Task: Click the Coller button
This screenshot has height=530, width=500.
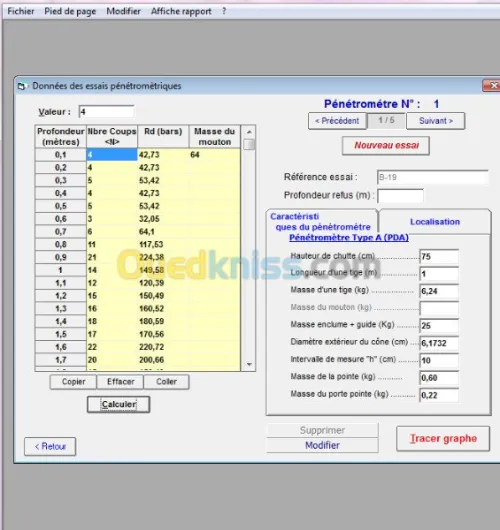Action: 166,382
